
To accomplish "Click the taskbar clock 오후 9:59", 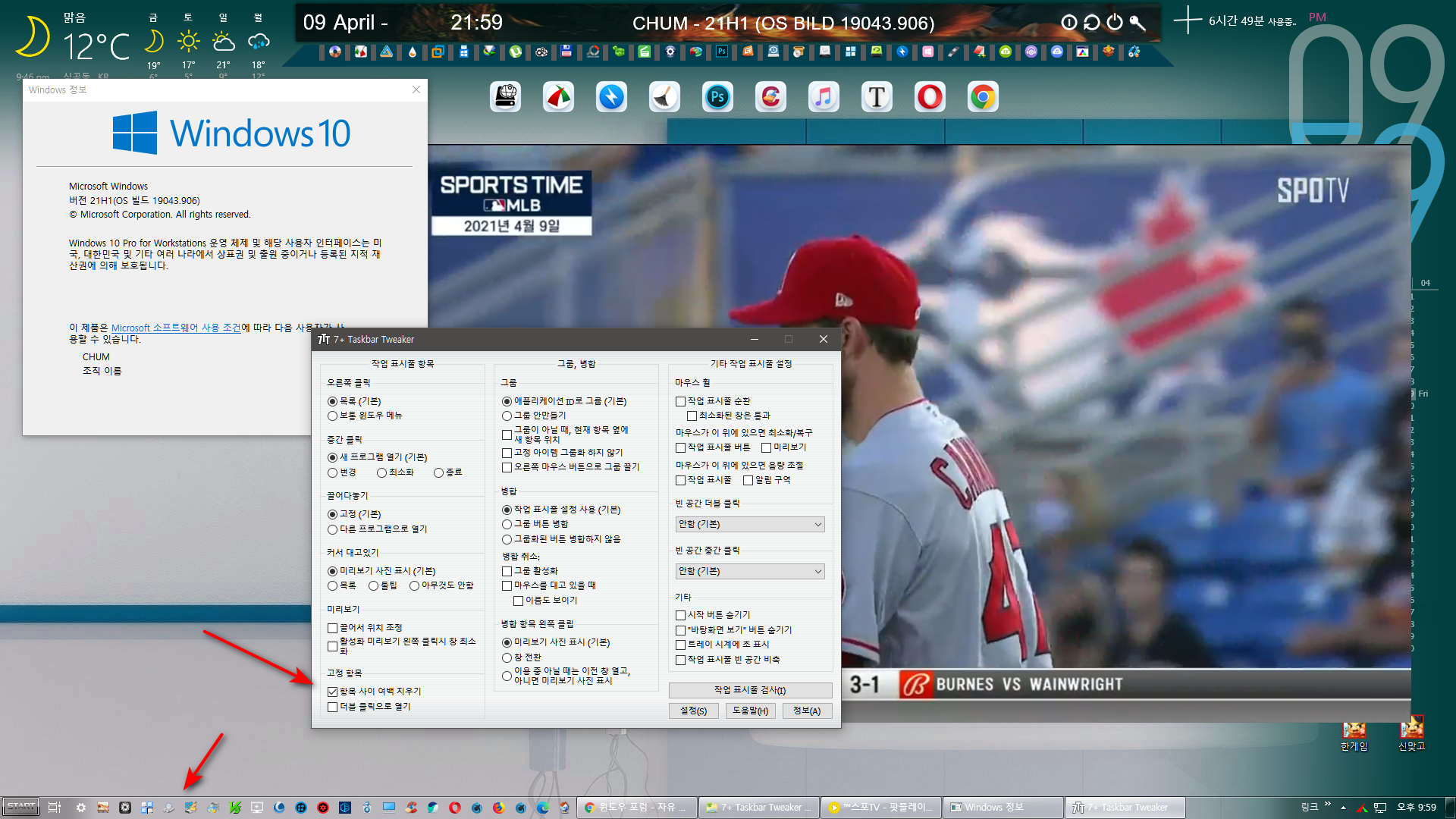I will click(1417, 808).
